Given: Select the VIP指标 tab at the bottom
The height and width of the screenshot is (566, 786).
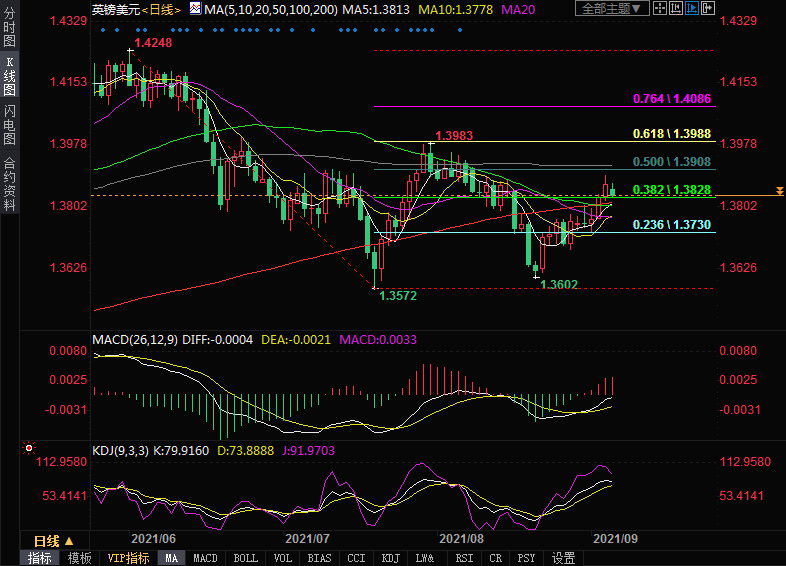Looking at the screenshot, I should coord(127,558).
